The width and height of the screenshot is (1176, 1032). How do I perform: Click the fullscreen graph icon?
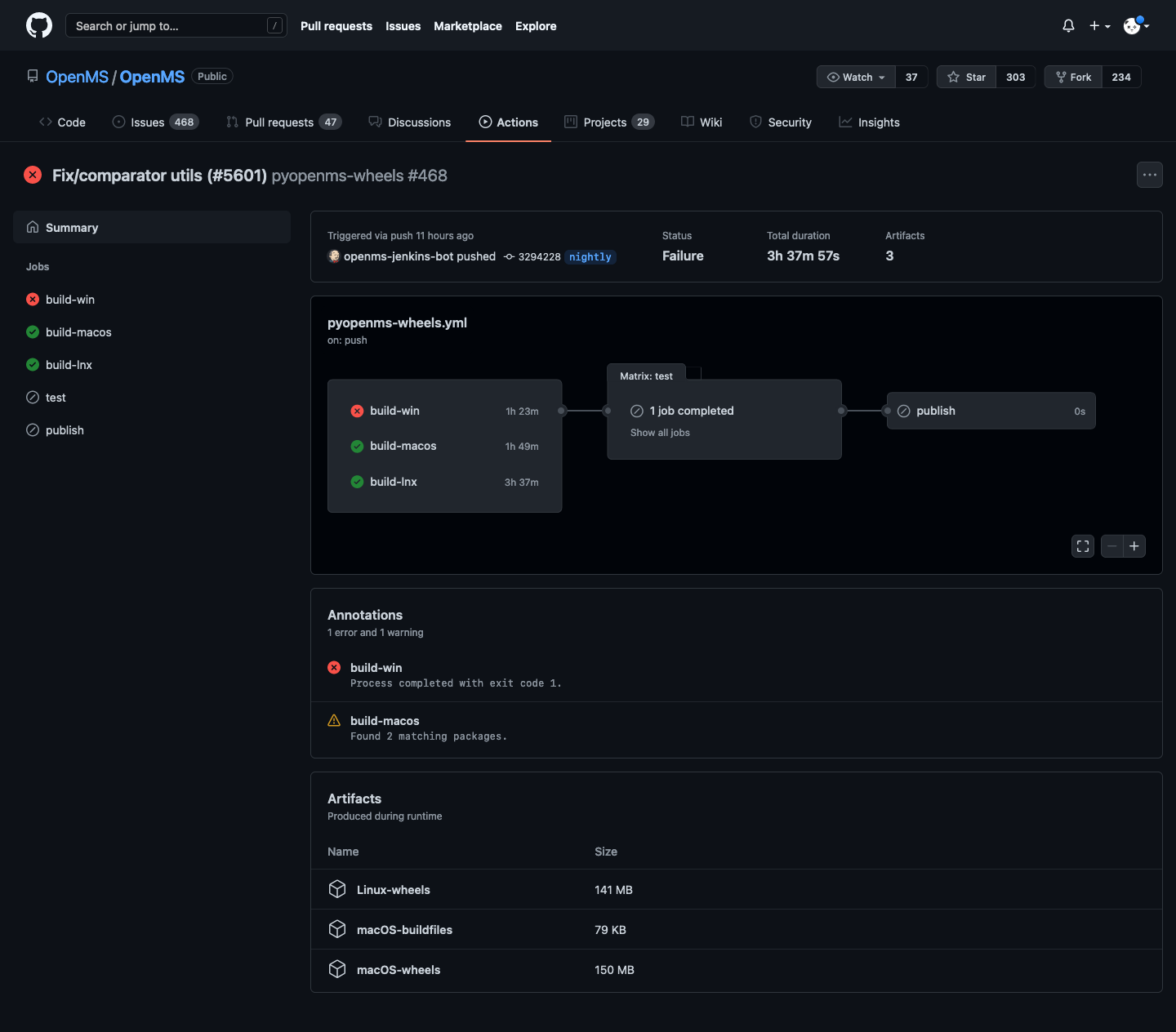tap(1083, 546)
